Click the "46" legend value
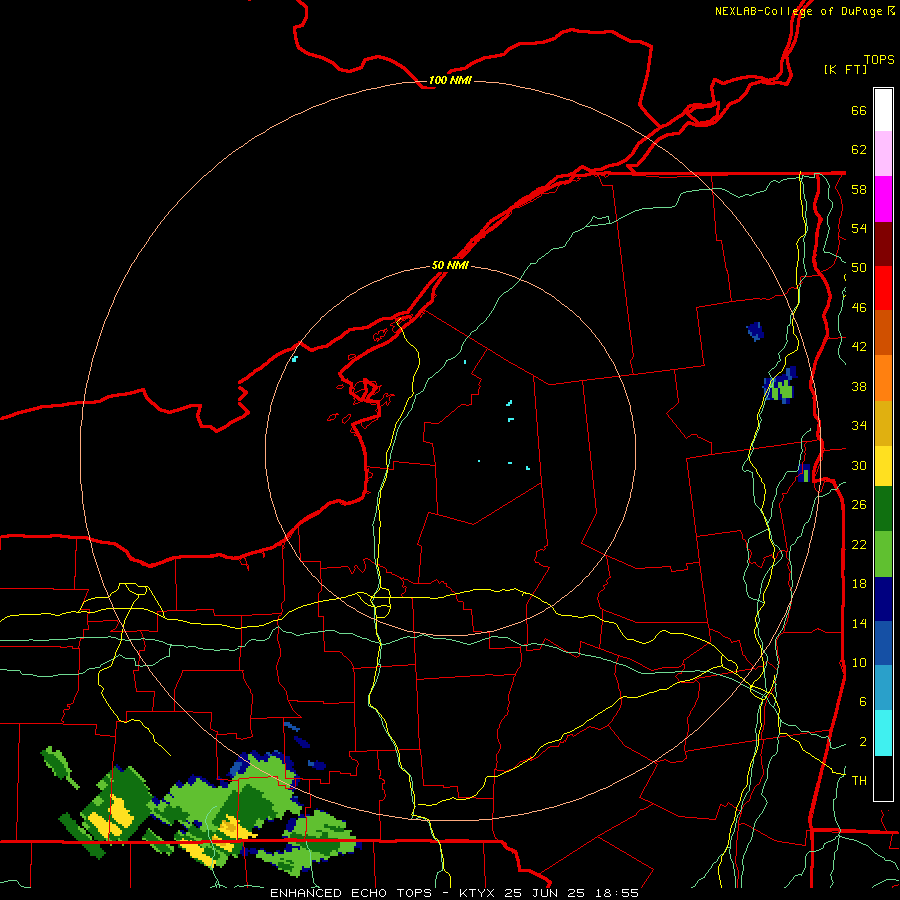 [859, 308]
